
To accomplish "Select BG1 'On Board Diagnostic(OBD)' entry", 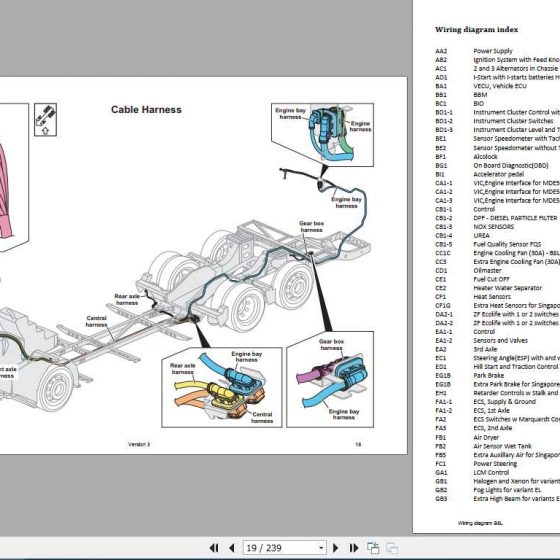I will click(x=492, y=165).
